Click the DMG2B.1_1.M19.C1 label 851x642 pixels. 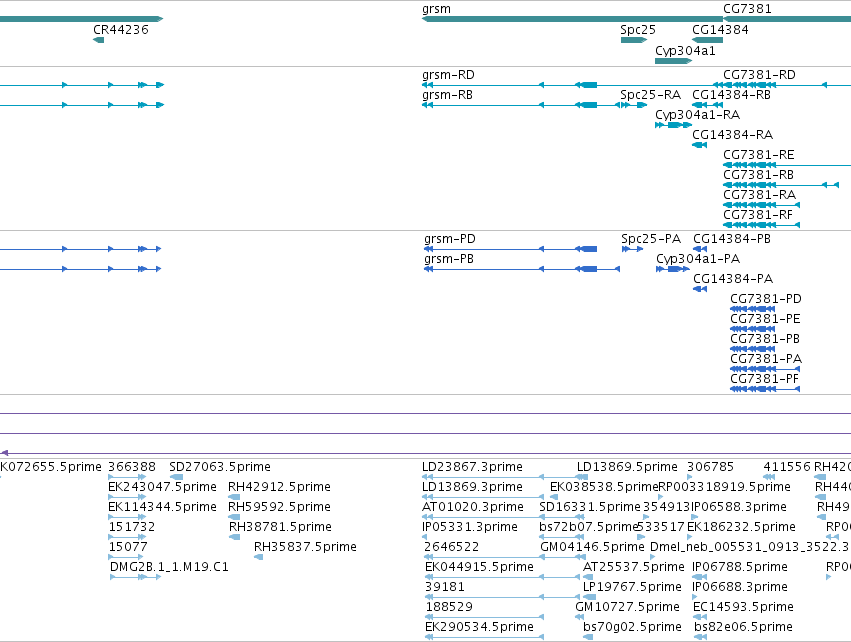(x=169, y=568)
